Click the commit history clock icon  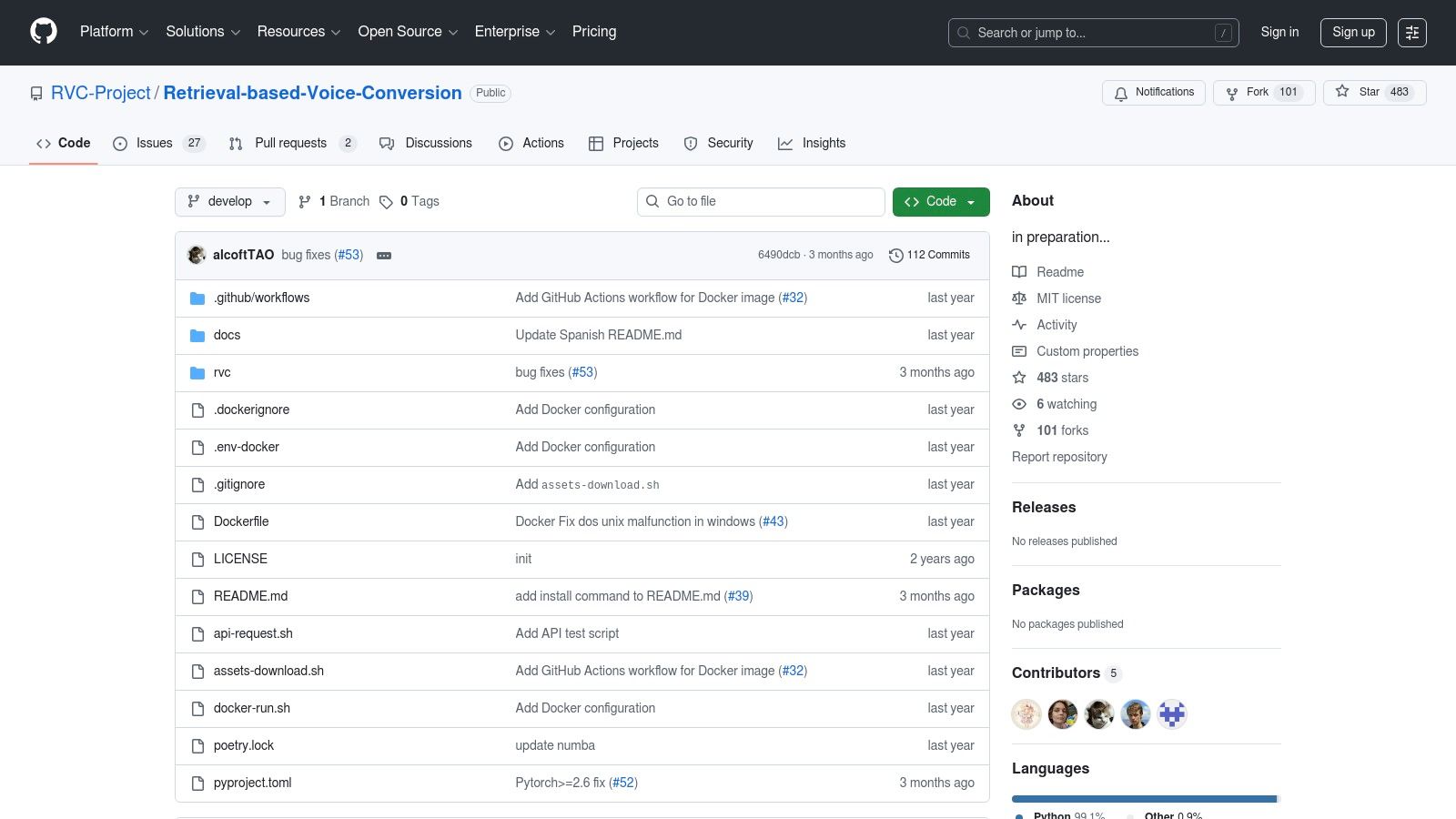click(895, 256)
